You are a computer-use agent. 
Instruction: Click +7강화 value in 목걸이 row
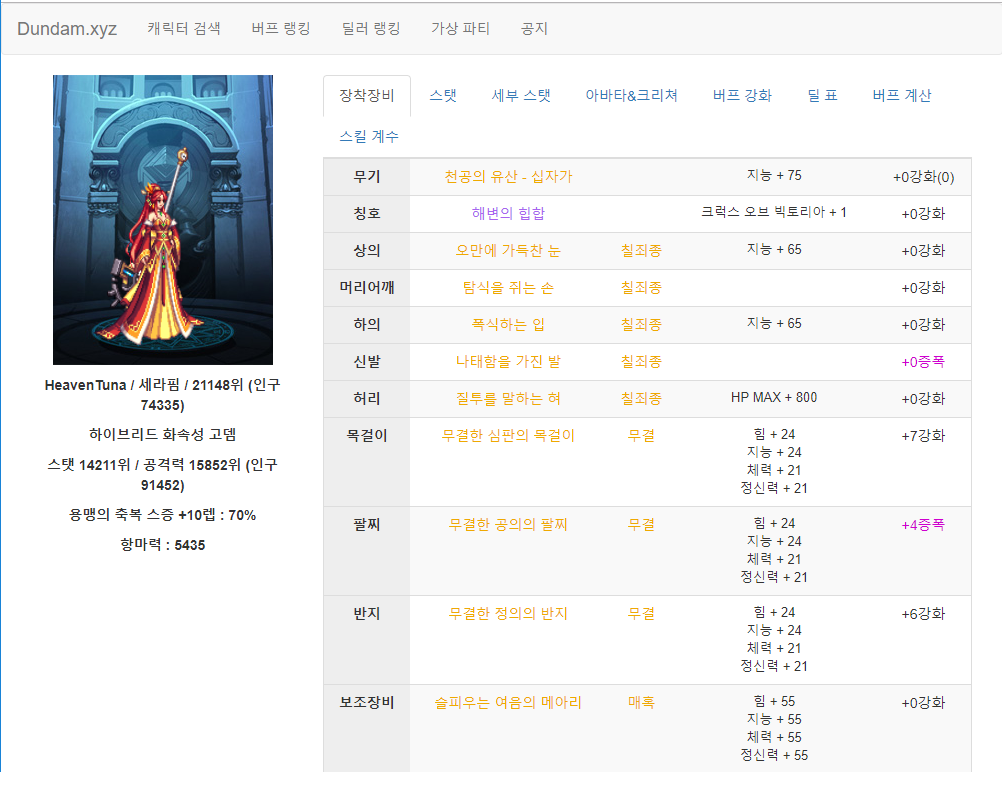pos(923,436)
